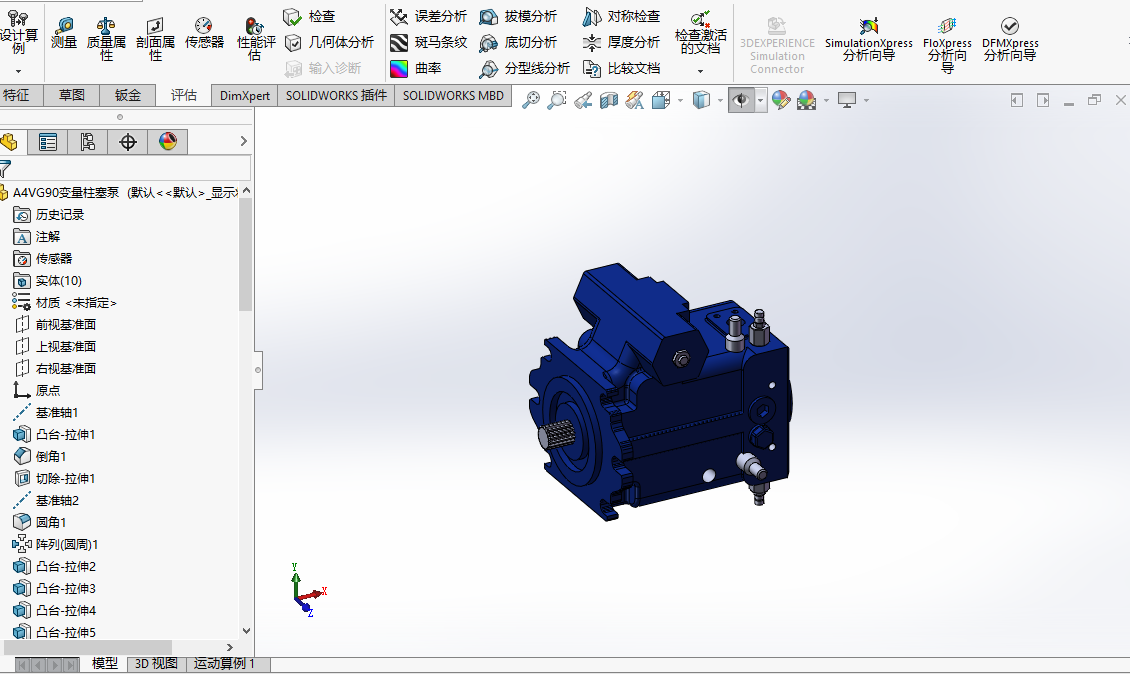1130x674 pixels.
Task: Click the edit appearance color ball
Action: pos(780,100)
